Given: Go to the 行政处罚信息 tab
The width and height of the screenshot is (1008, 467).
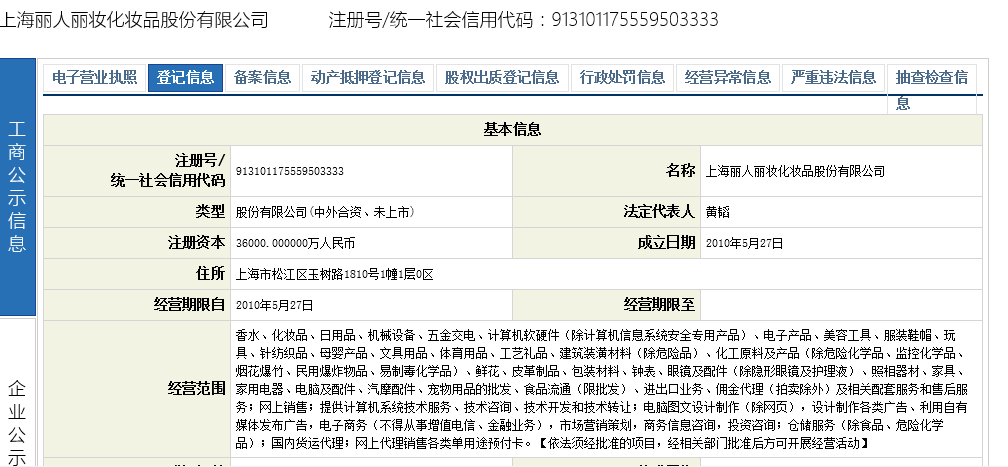Looking at the screenshot, I should [x=622, y=78].
